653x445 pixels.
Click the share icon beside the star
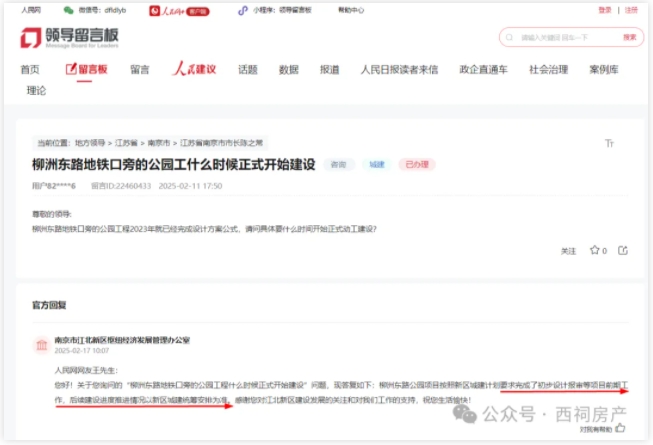pos(622,250)
